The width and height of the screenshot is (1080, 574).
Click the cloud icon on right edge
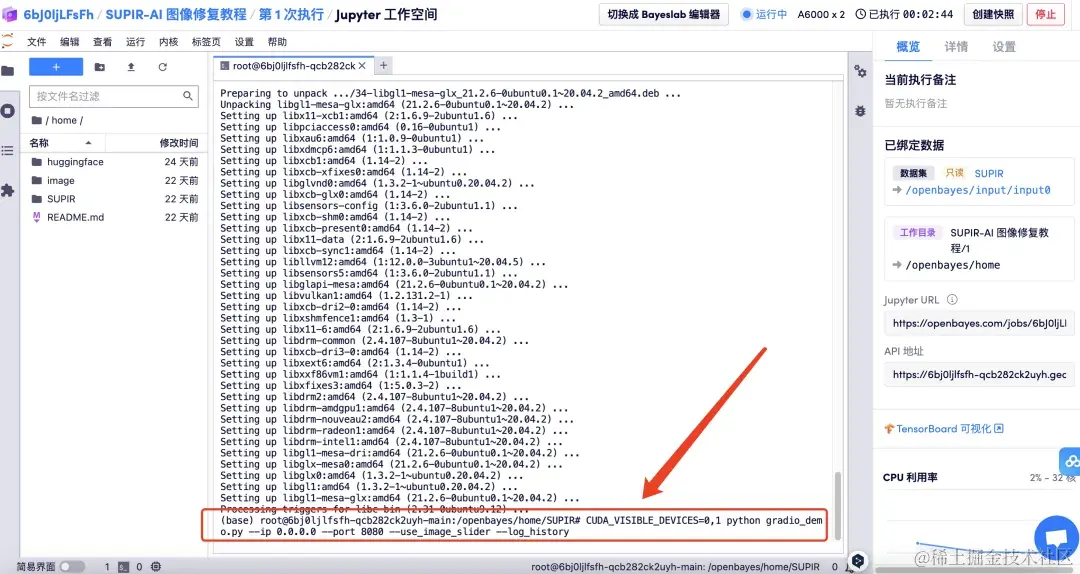pos(1070,461)
